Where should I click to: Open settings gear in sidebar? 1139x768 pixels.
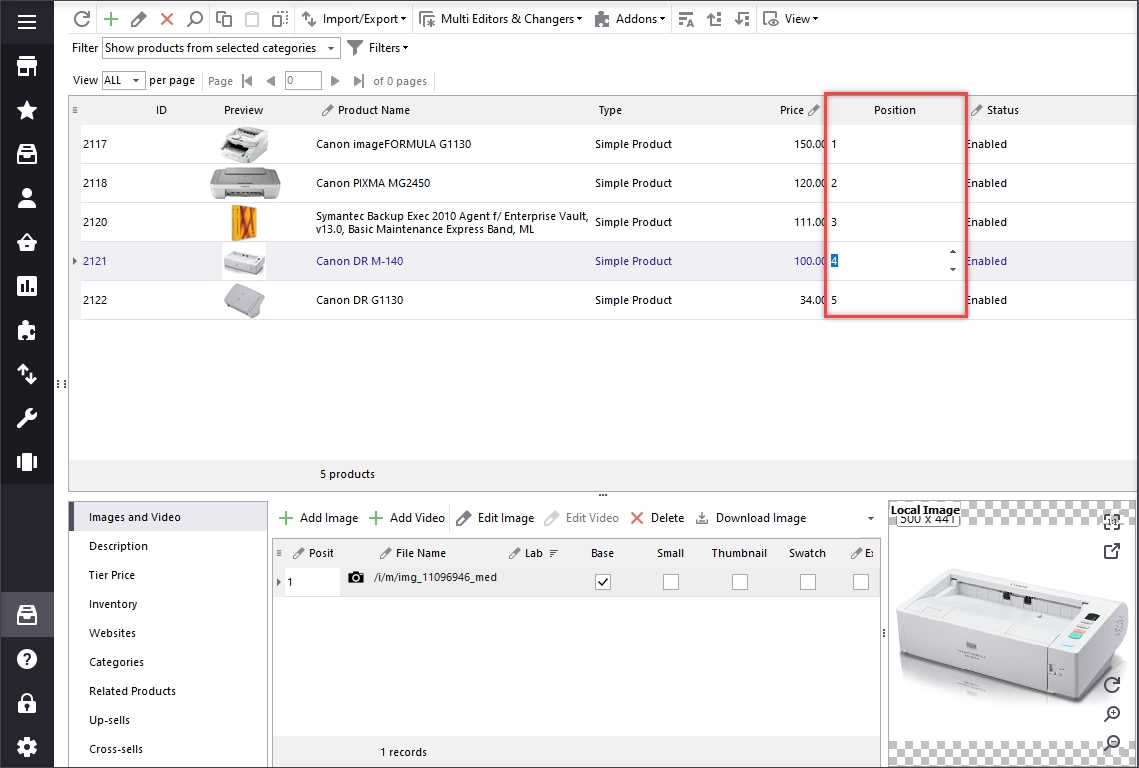point(27,747)
